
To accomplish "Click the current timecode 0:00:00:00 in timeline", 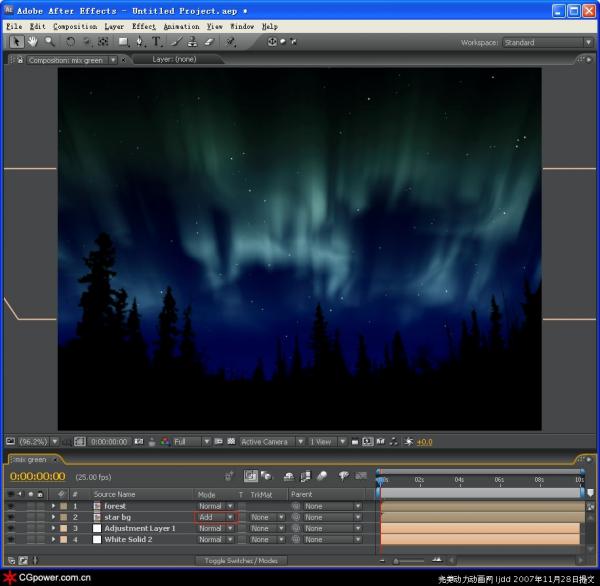I will (38, 477).
